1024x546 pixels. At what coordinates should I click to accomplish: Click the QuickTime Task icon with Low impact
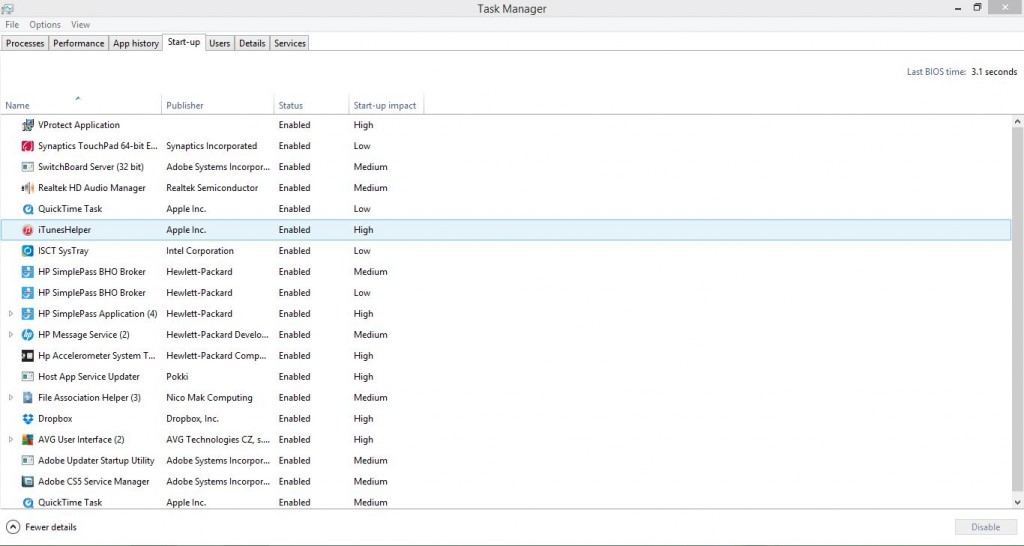[27, 209]
